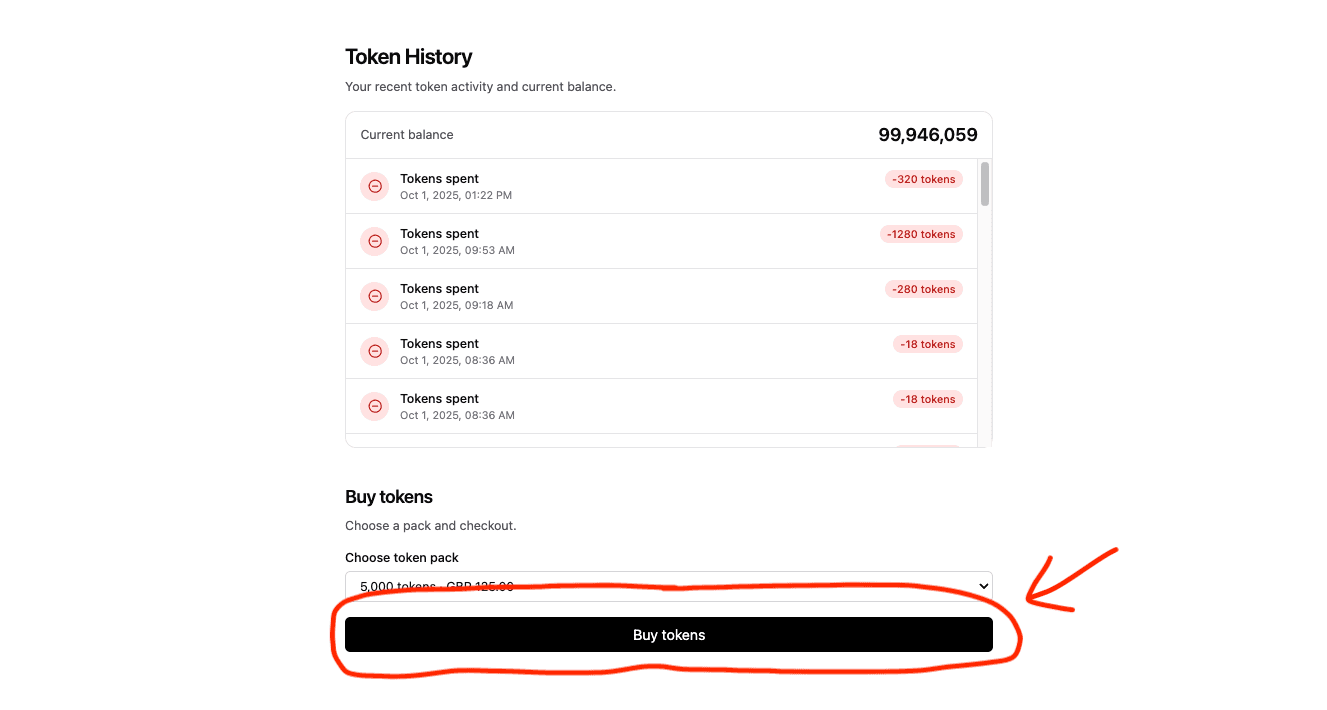Viewport: 1327px width, 710px height.
Task: Click the minus icon on the first Tokens spent entry
Action: [374, 186]
